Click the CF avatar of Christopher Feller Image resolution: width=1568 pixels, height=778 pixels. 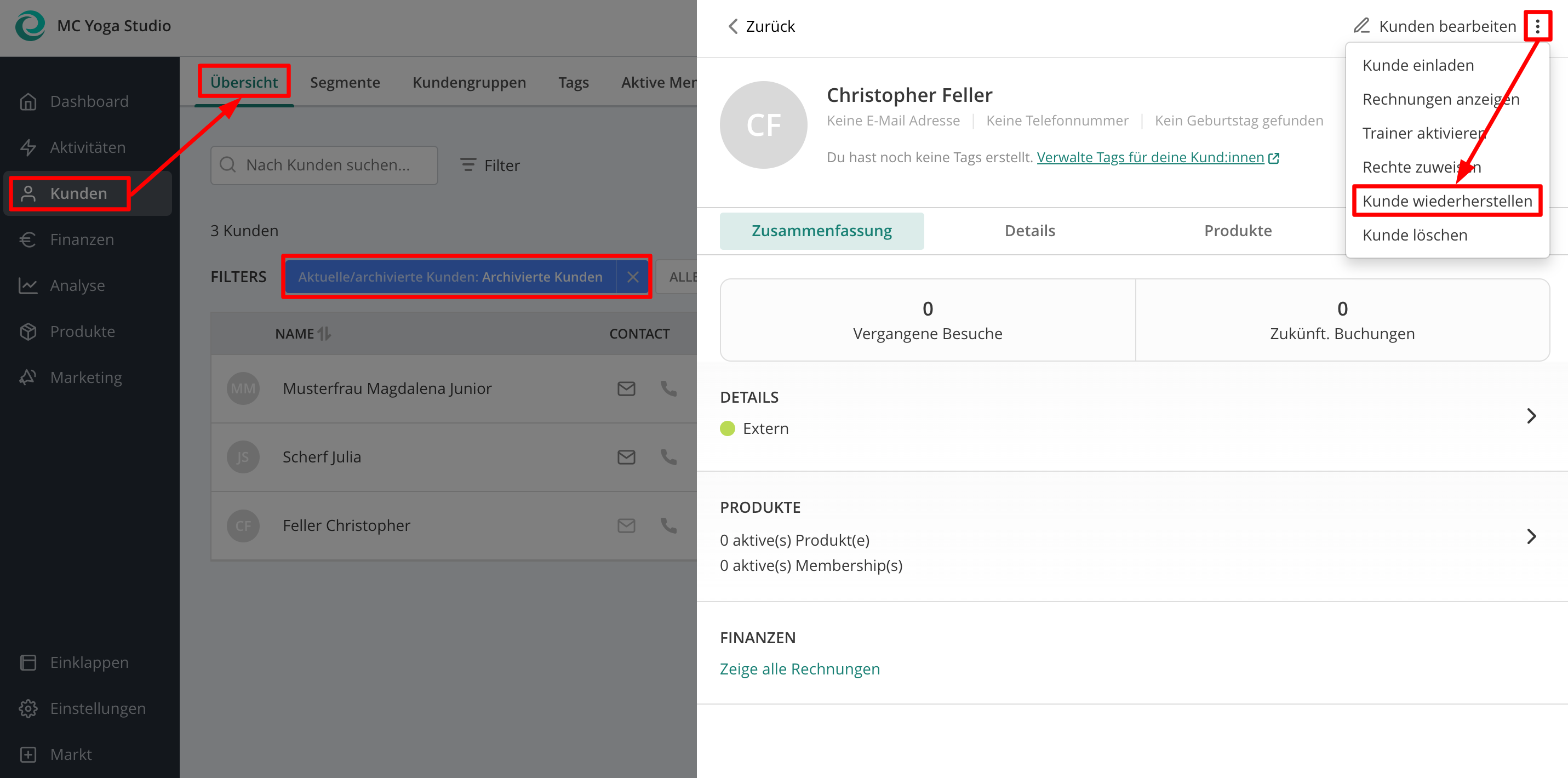(x=763, y=125)
